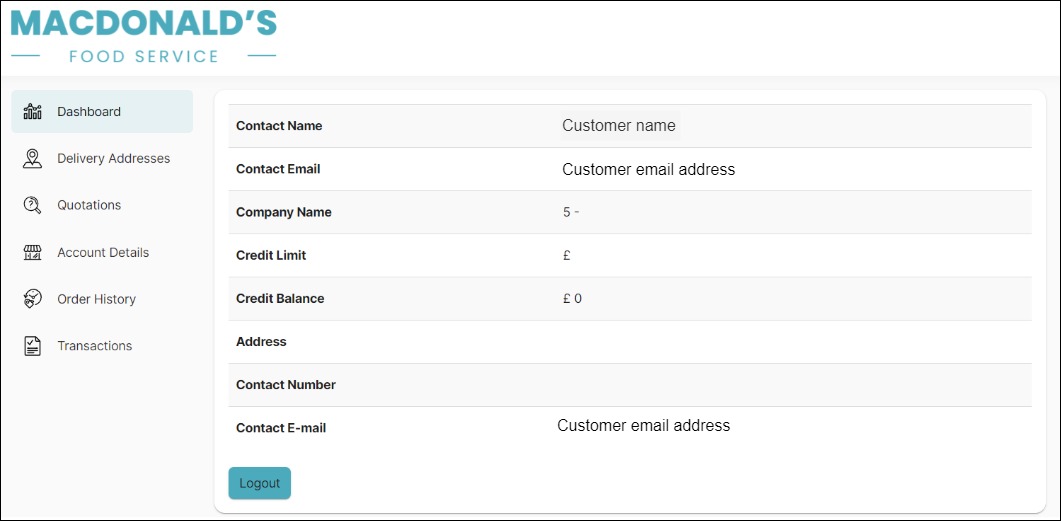Click the Dashboard bar chart icon

[x=32, y=111]
